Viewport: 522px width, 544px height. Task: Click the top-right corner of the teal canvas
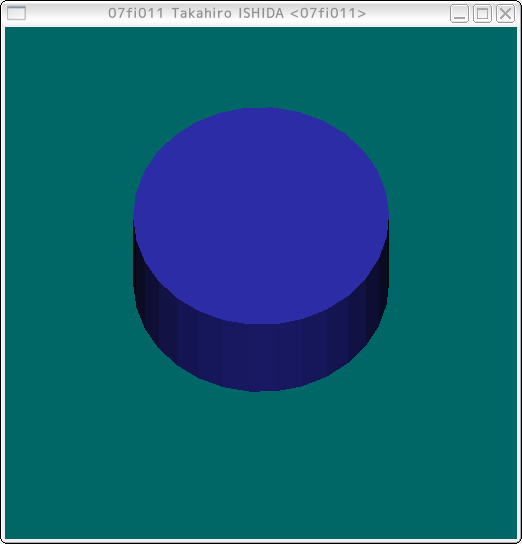515,29
